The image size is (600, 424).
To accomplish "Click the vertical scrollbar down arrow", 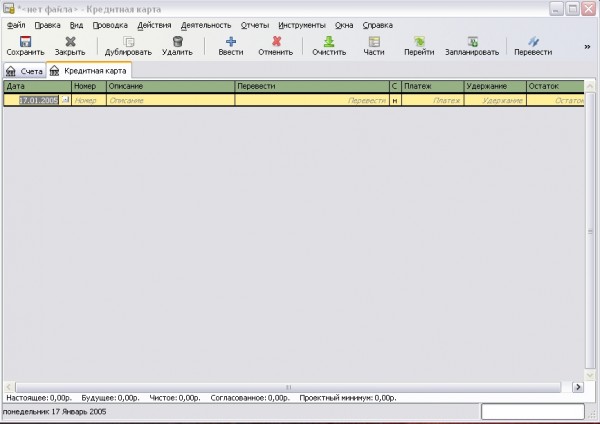I will click(x=590, y=375).
